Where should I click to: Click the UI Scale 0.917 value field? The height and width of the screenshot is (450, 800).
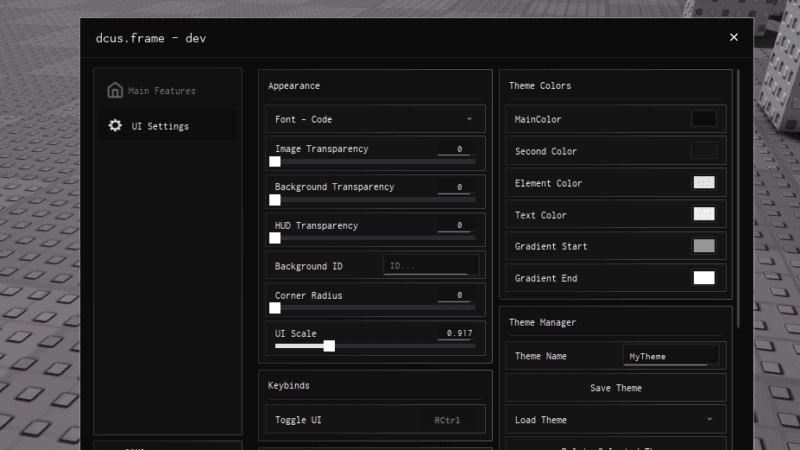[x=456, y=333]
